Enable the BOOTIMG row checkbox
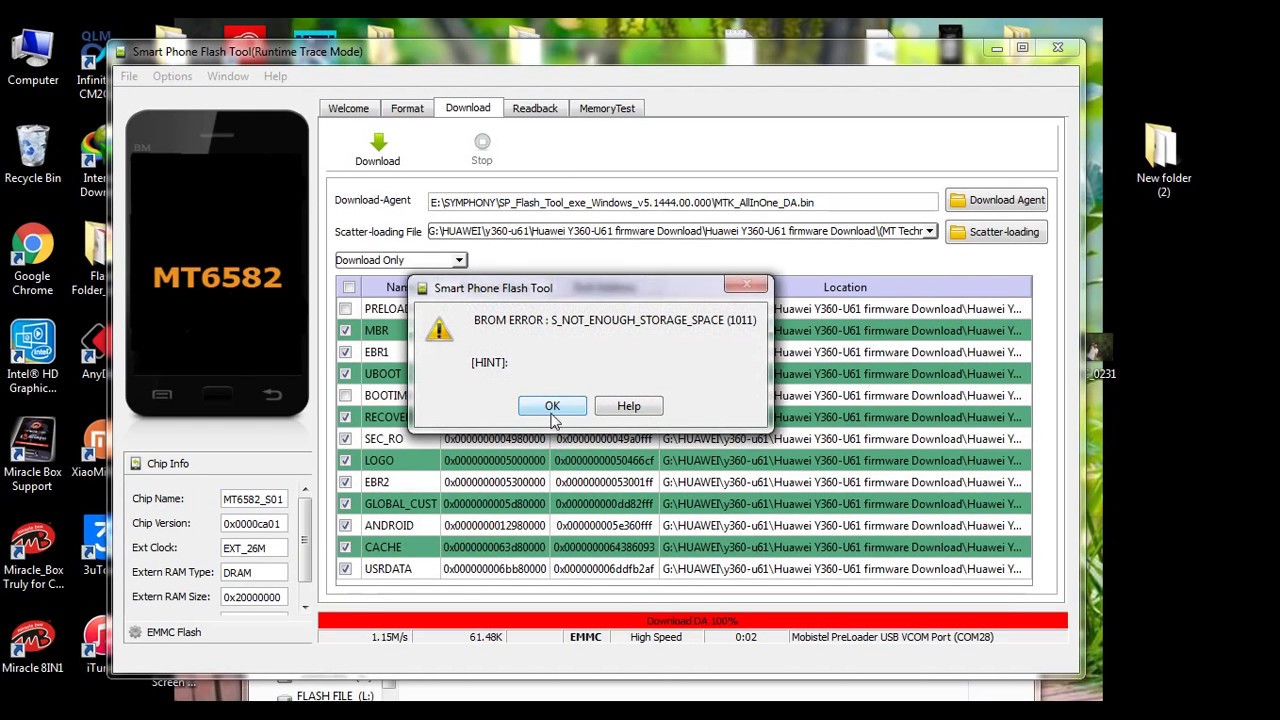 click(345, 396)
